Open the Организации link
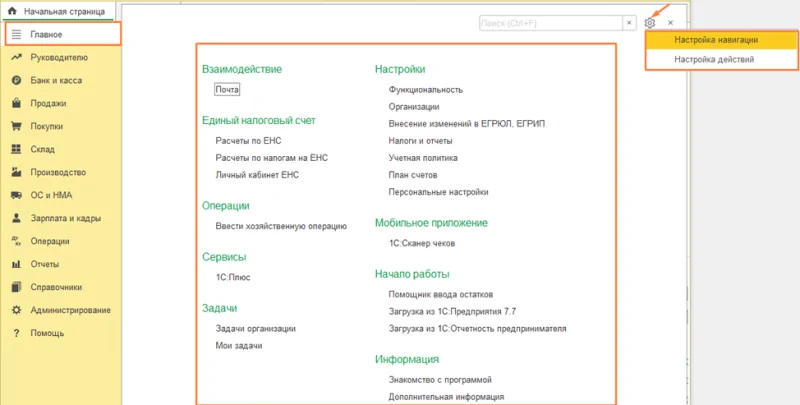The width and height of the screenshot is (800, 405). pos(414,107)
